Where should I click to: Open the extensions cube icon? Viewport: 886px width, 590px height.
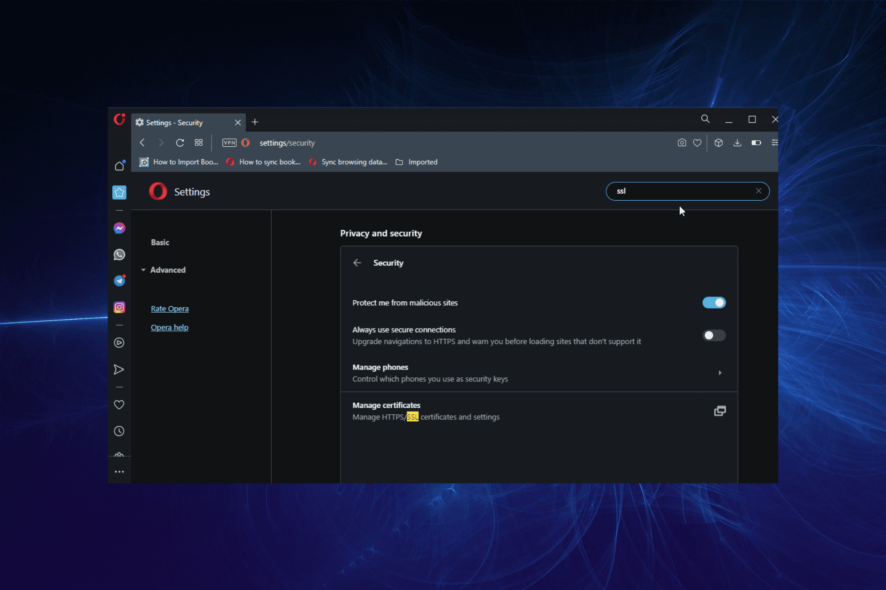718,143
